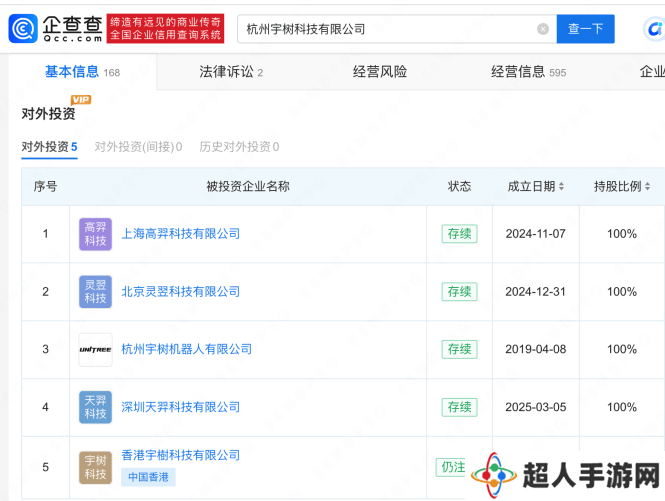Click the 宇树科技 brown logo icon
This screenshot has width=665, height=501.
pos(95,467)
